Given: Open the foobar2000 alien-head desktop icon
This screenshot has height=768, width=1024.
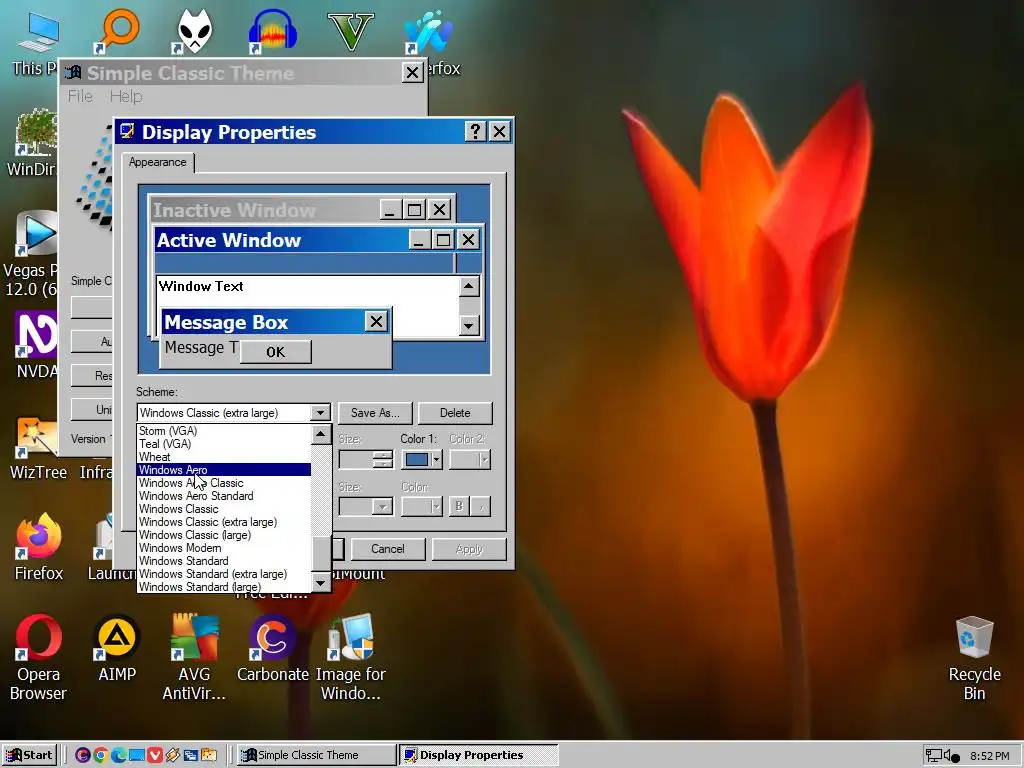Looking at the screenshot, I should pos(195,31).
